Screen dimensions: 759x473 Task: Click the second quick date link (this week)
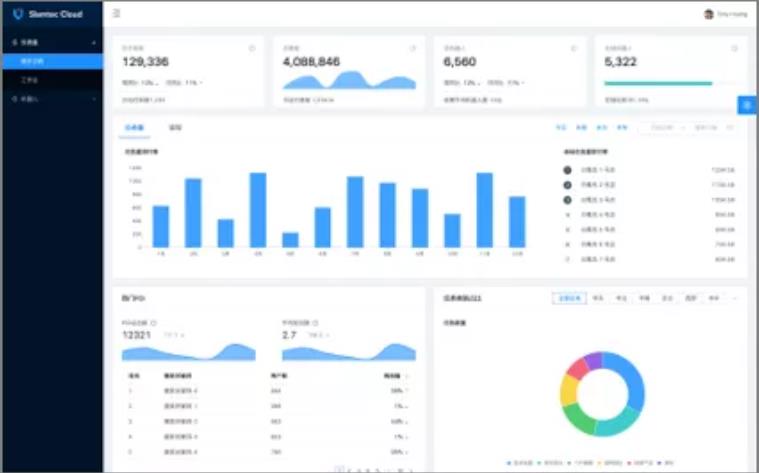click(581, 128)
